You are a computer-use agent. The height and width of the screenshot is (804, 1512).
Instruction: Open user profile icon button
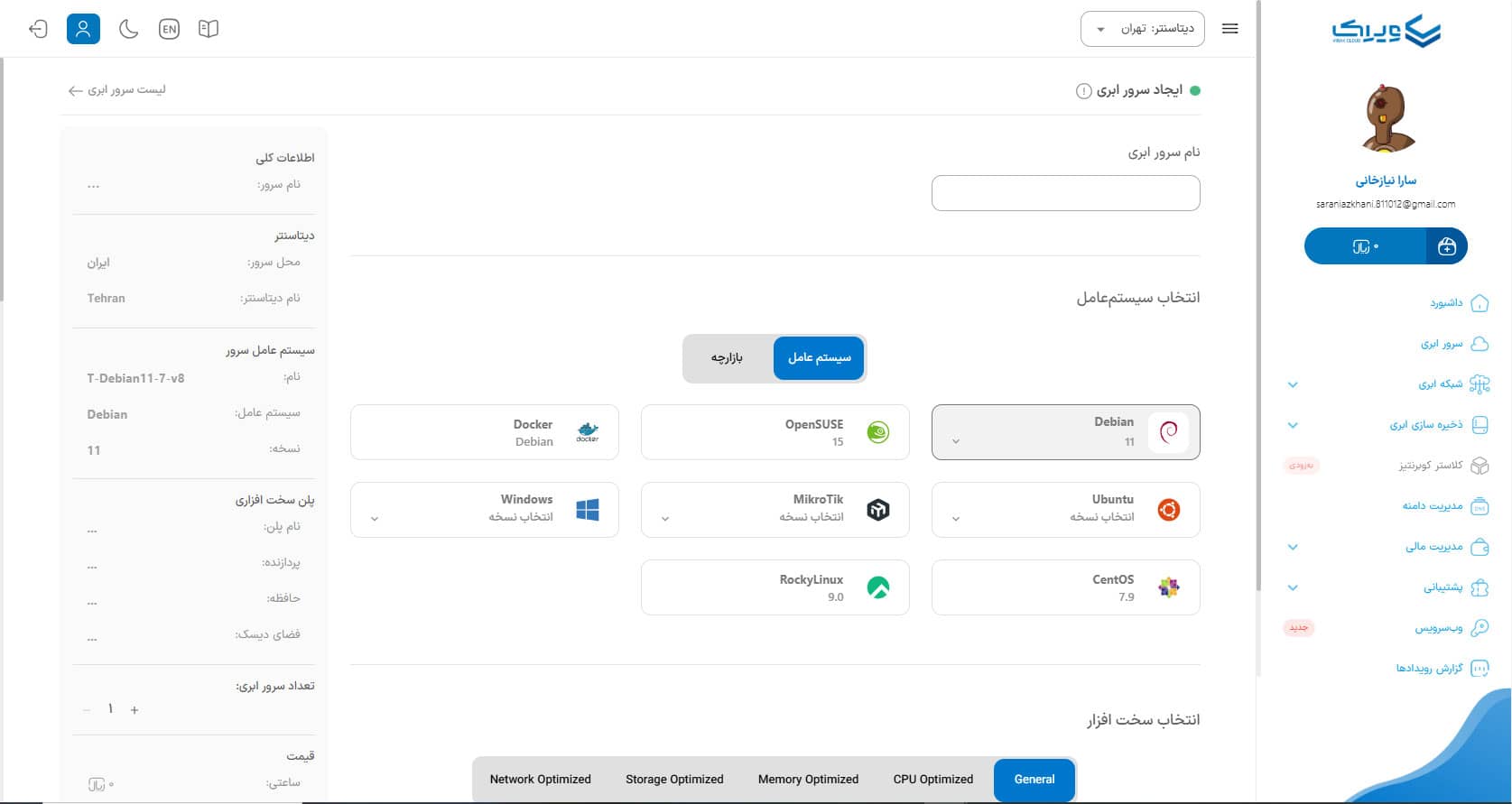[x=83, y=29]
